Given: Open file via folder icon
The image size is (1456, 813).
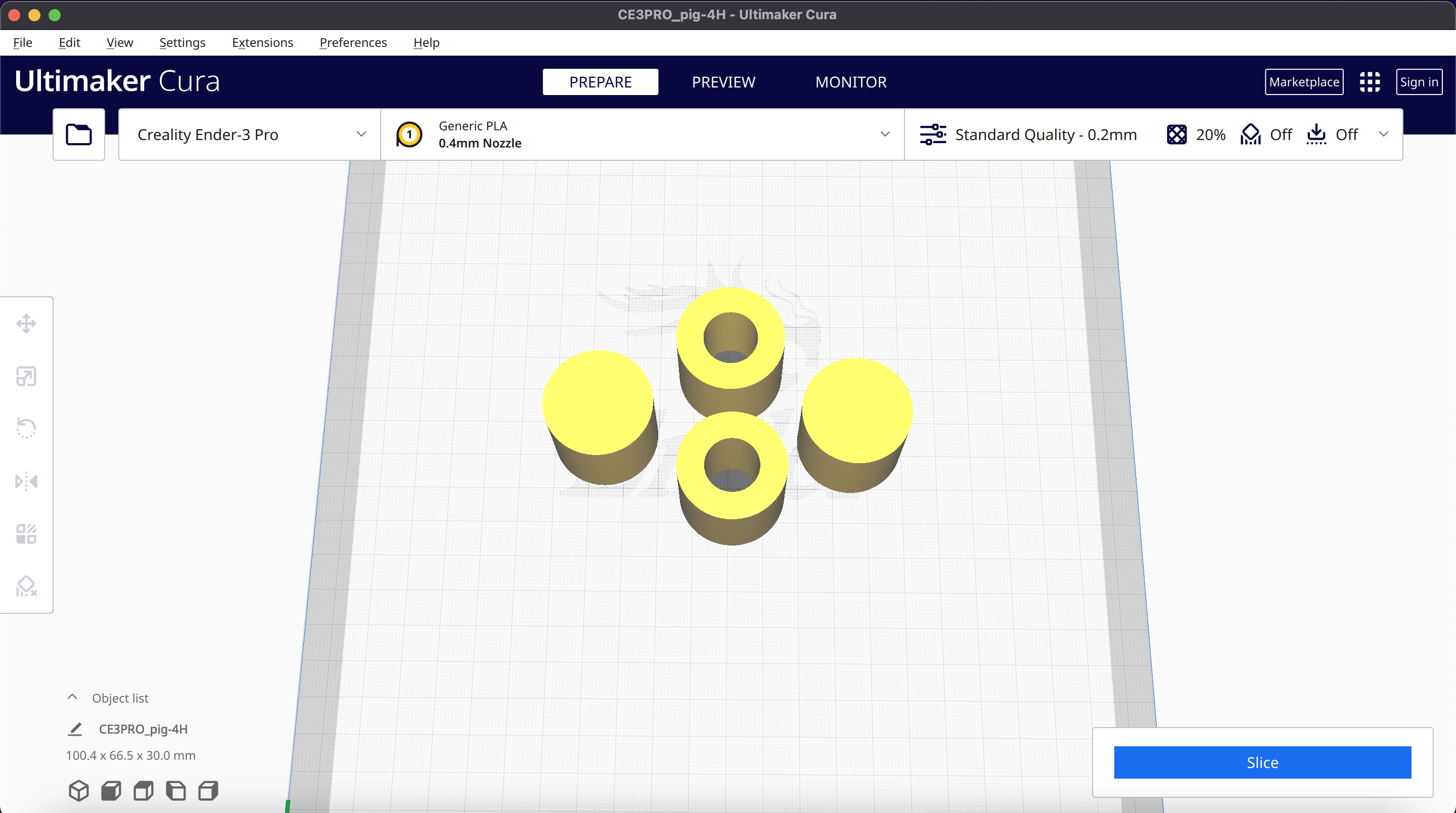Looking at the screenshot, I should (78, 134).
